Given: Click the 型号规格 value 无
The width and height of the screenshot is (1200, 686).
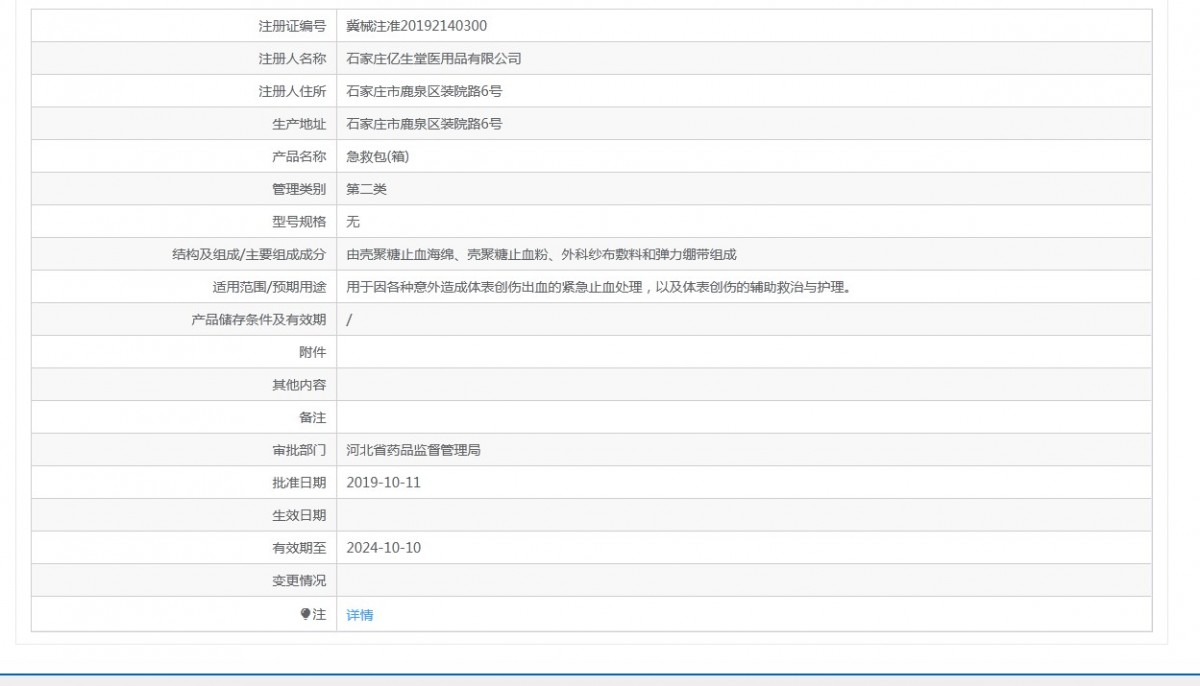Looking at the screenshot, I should pos(353,222).
